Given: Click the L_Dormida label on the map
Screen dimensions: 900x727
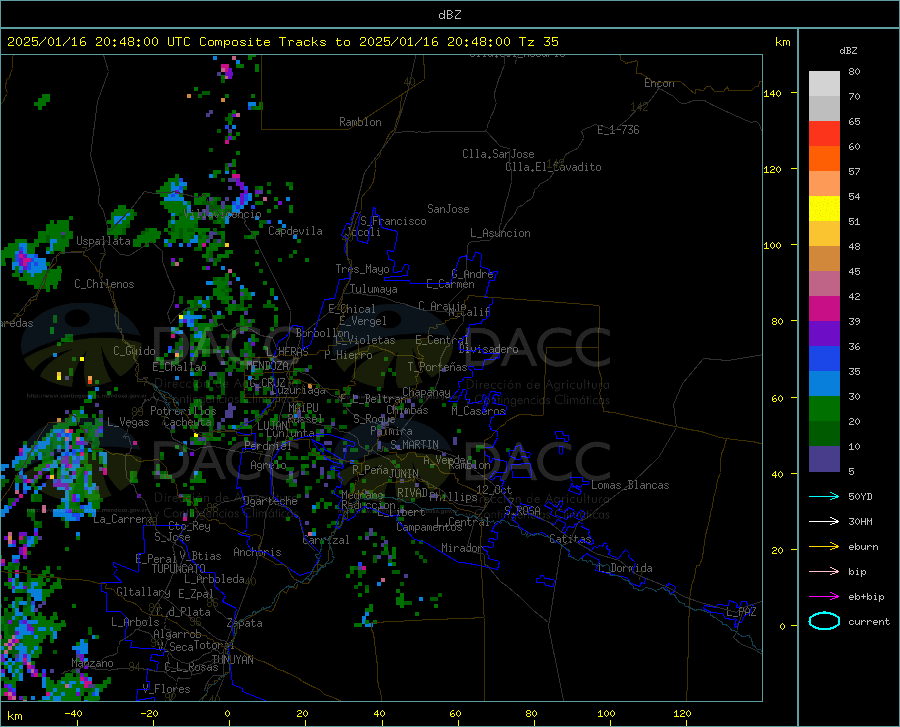Looking at the screenshot, I should coord(626,568).
